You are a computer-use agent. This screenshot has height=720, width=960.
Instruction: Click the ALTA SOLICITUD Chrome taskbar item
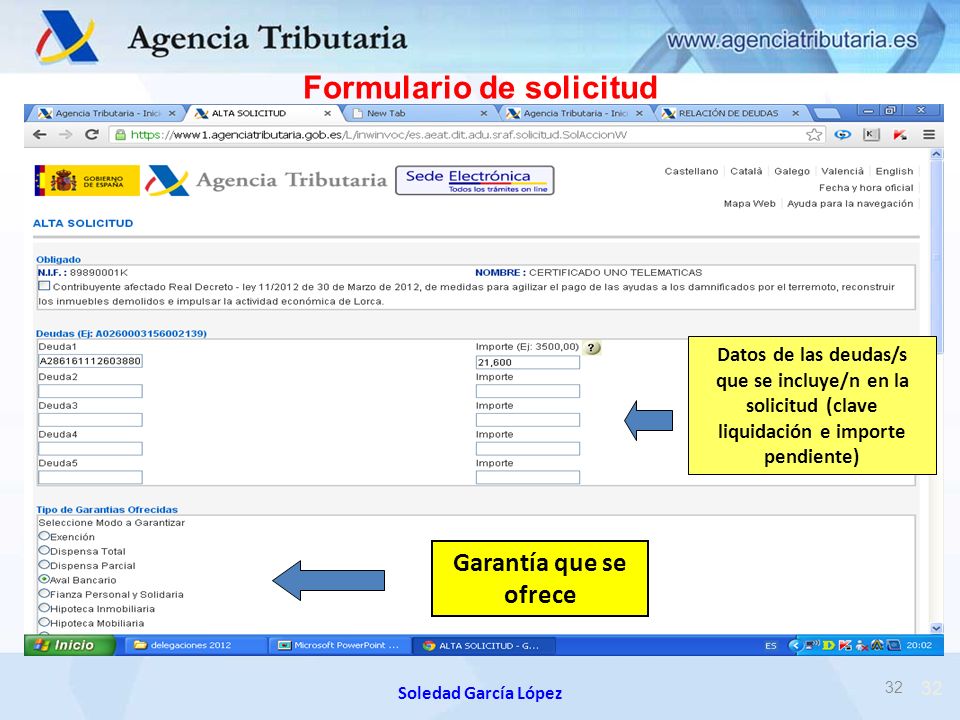pyautogui.click(x=484, y=645)
